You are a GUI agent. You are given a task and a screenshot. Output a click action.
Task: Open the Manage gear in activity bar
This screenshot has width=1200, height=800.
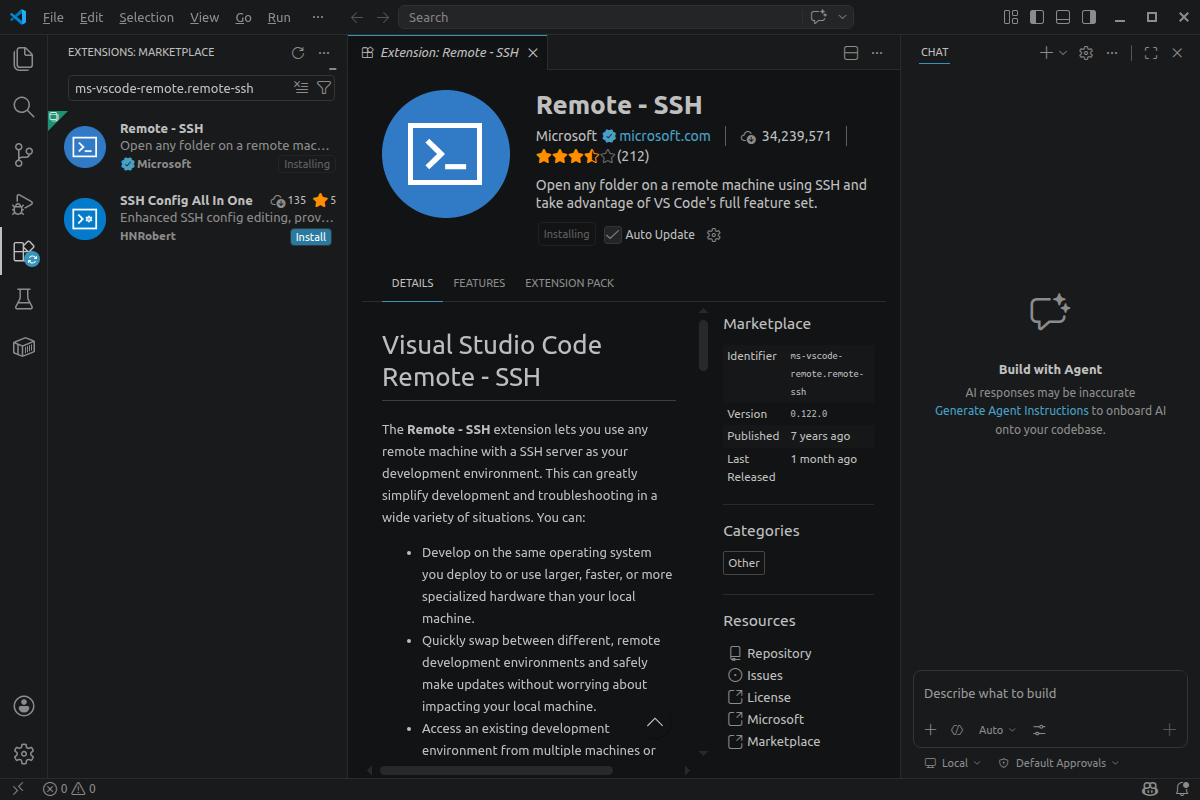pyautogui.click(x=24, y=754)
